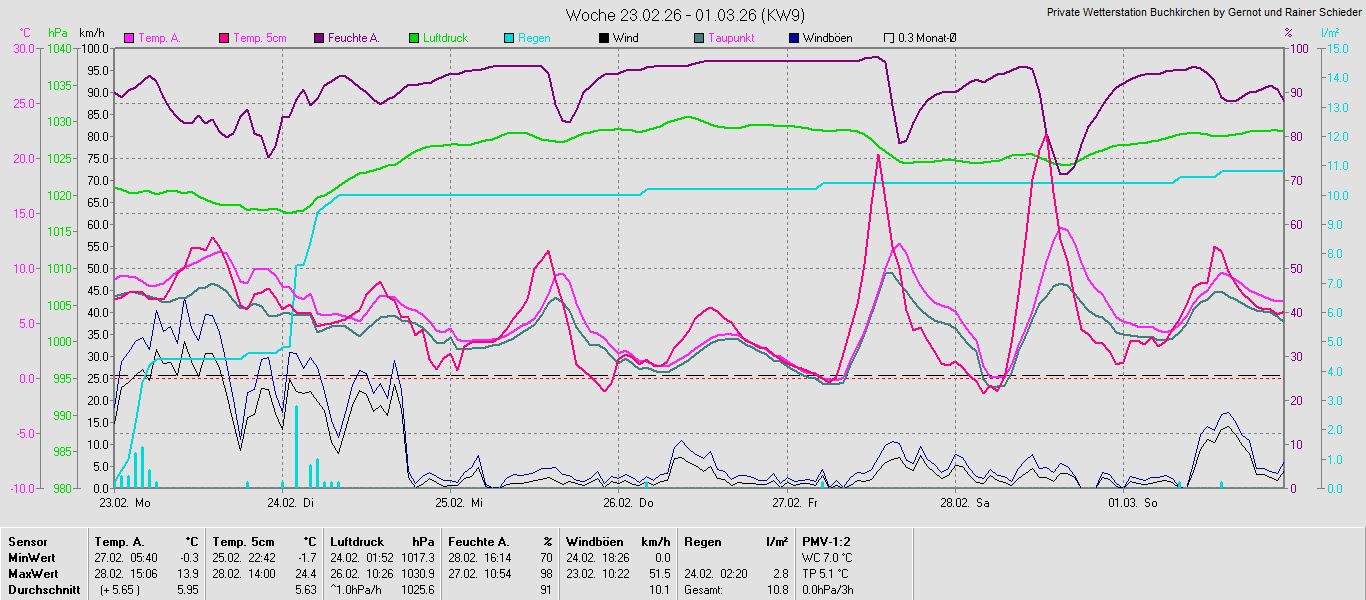Select the Taupunkt legend label

[x=730, y=38]
